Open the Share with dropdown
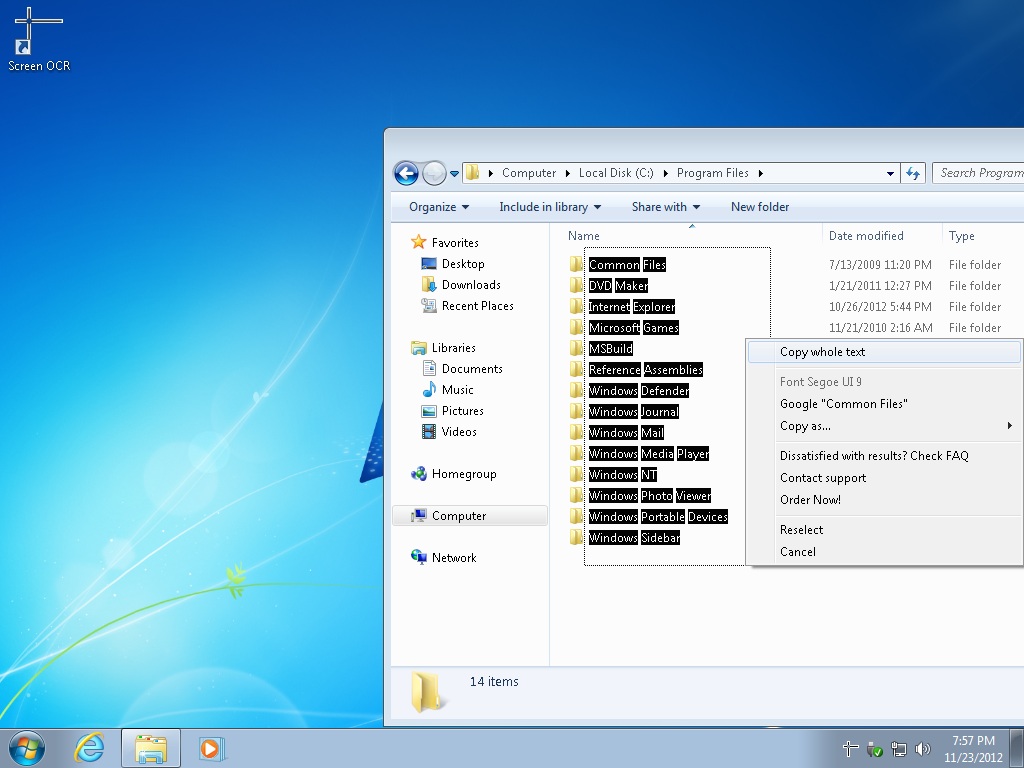Viewport: 1024px width, 768px height. [664, 207]
